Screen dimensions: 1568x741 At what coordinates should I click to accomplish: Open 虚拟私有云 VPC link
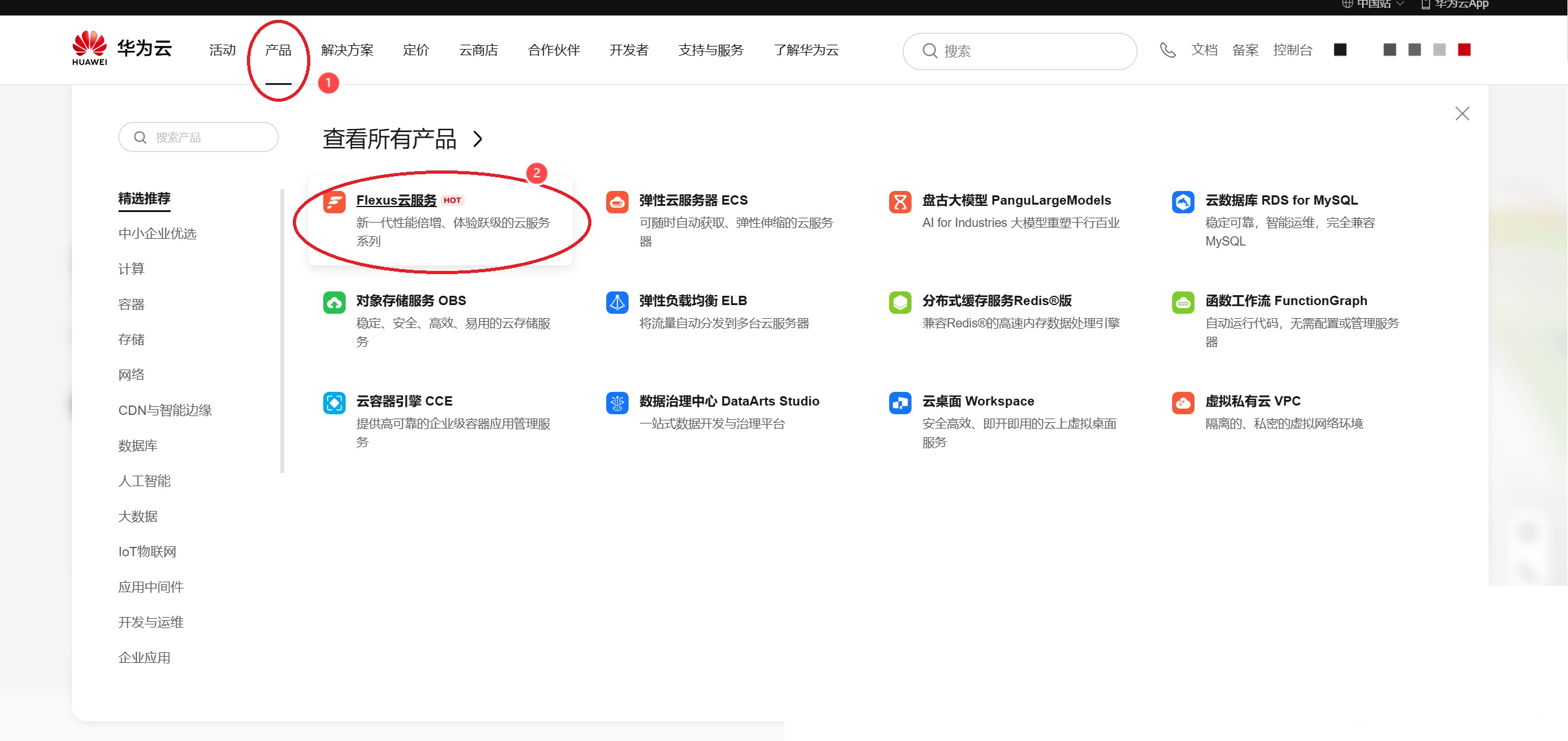[x=1253, y=401]
